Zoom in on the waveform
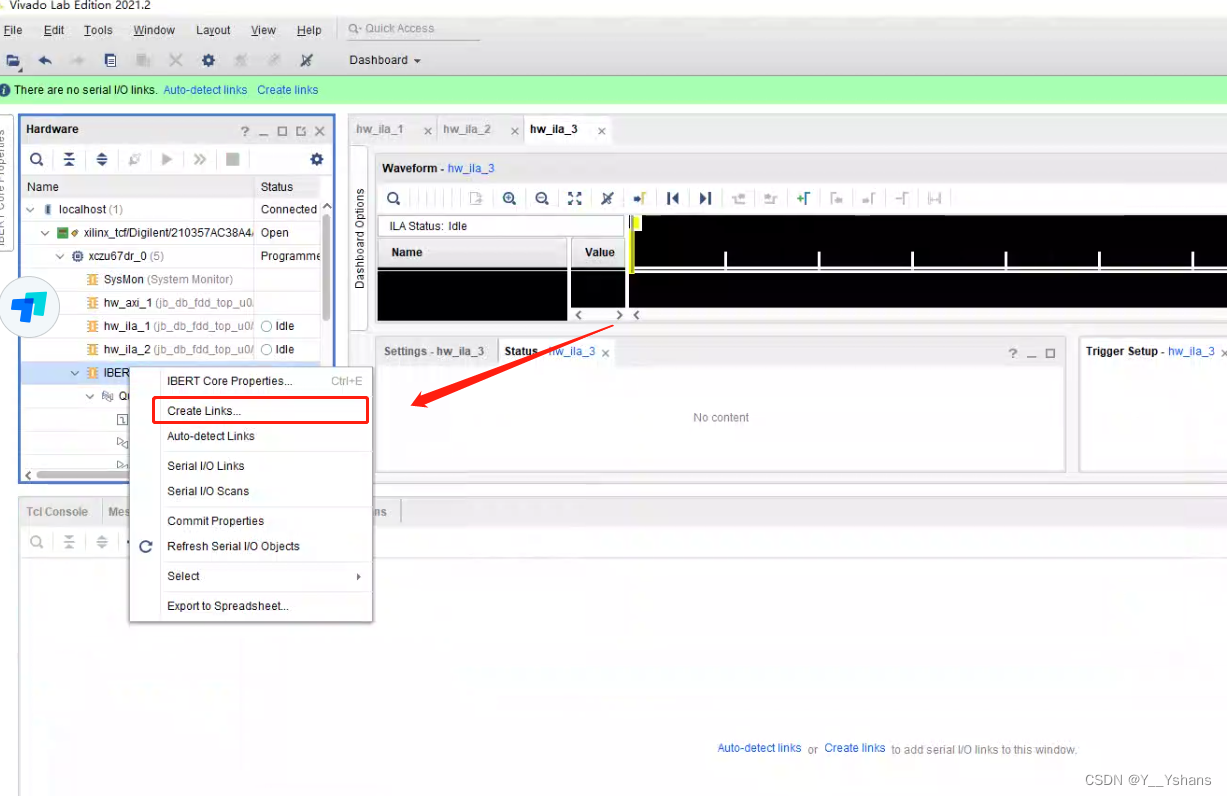Viewport: 1227px width, 796px height. point(509,198)
